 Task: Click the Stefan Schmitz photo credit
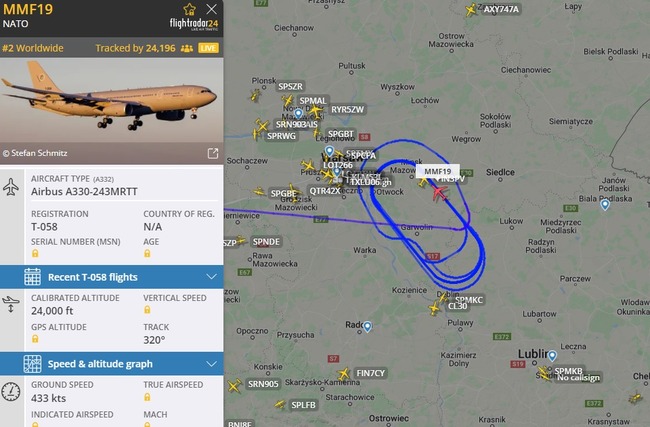(x=35, y=153)
